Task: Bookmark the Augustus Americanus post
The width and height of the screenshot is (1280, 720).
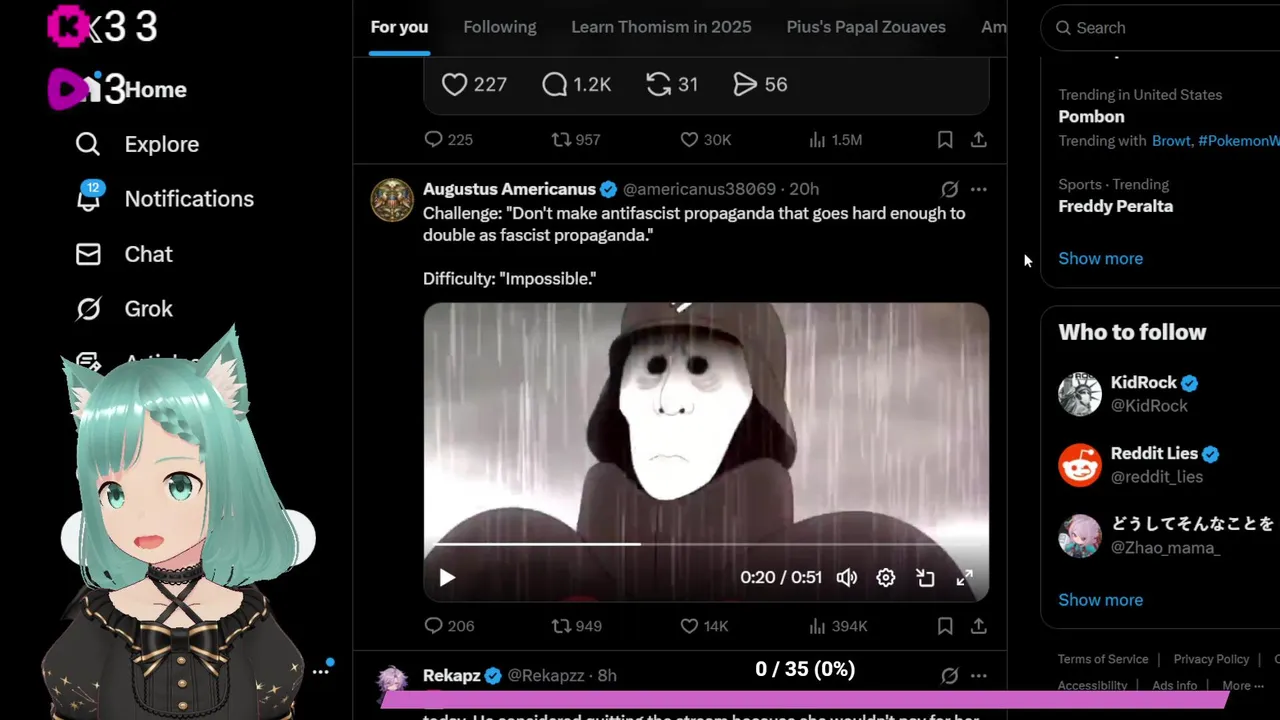Action: point(945,626)
